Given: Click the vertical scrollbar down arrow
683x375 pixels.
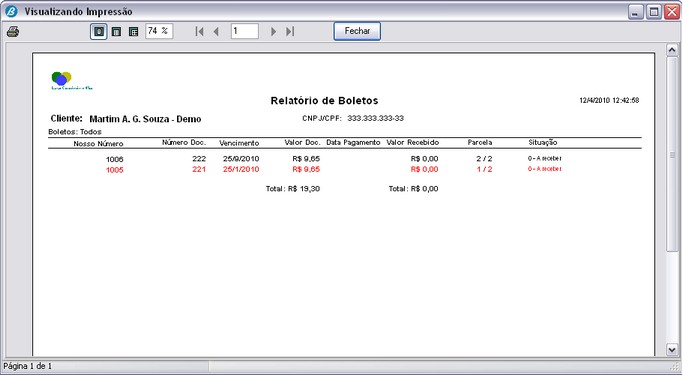Looking at the screenshot, I should click(672, 349).
